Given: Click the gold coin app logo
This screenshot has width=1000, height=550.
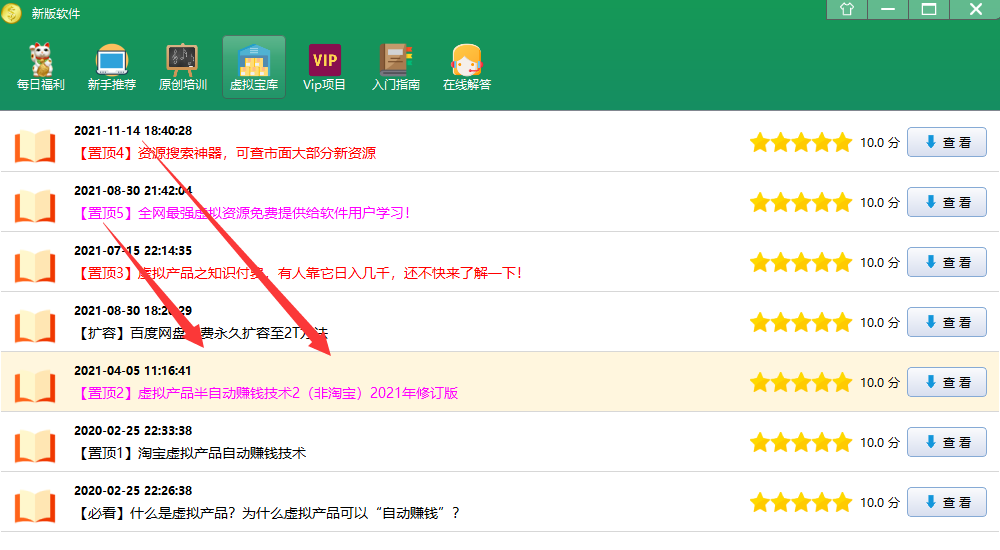Looking at the screenshot, I should point(12,13).
